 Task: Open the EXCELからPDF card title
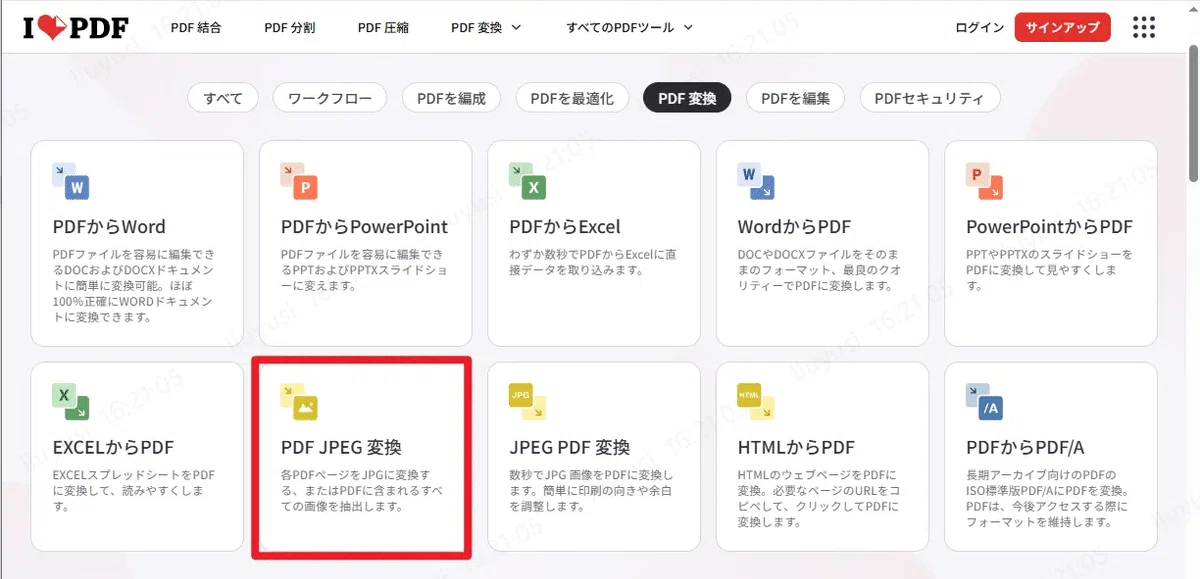113,447
